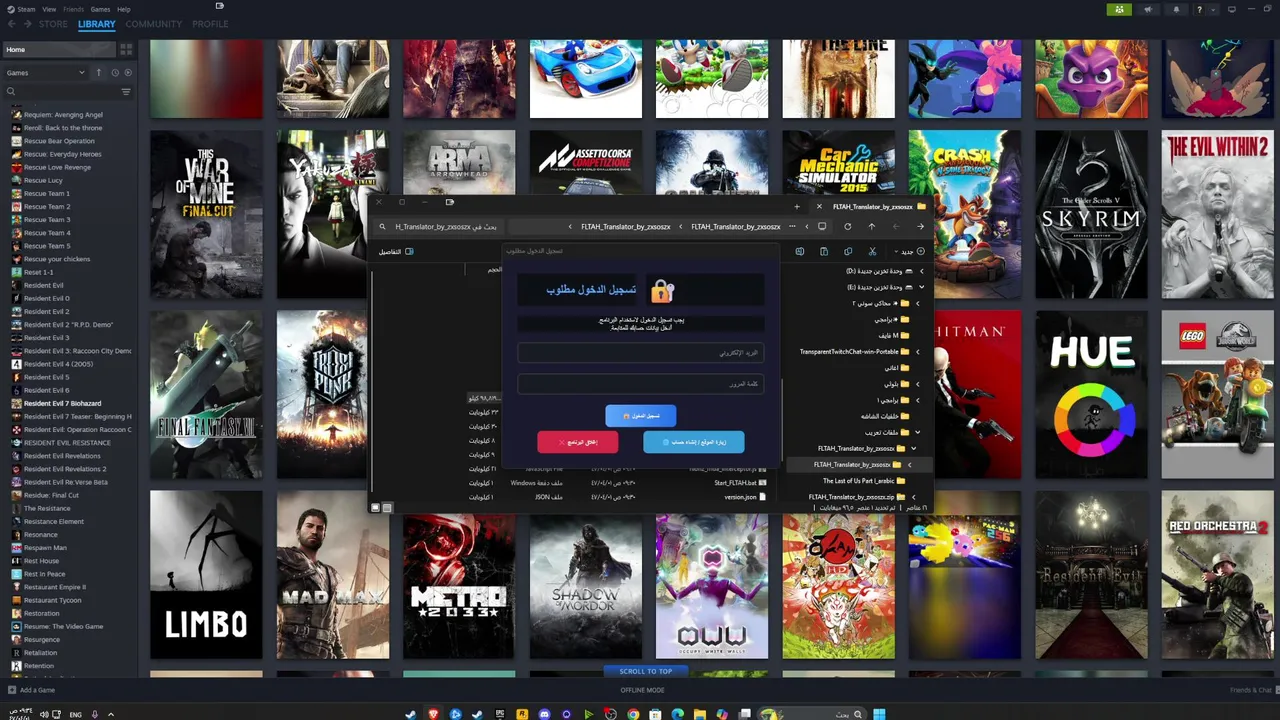The height and width of the screenshot is (720, 1280).
Task: Click the Rename icon in File Explorer toolbar
Action: click(800, 251)
